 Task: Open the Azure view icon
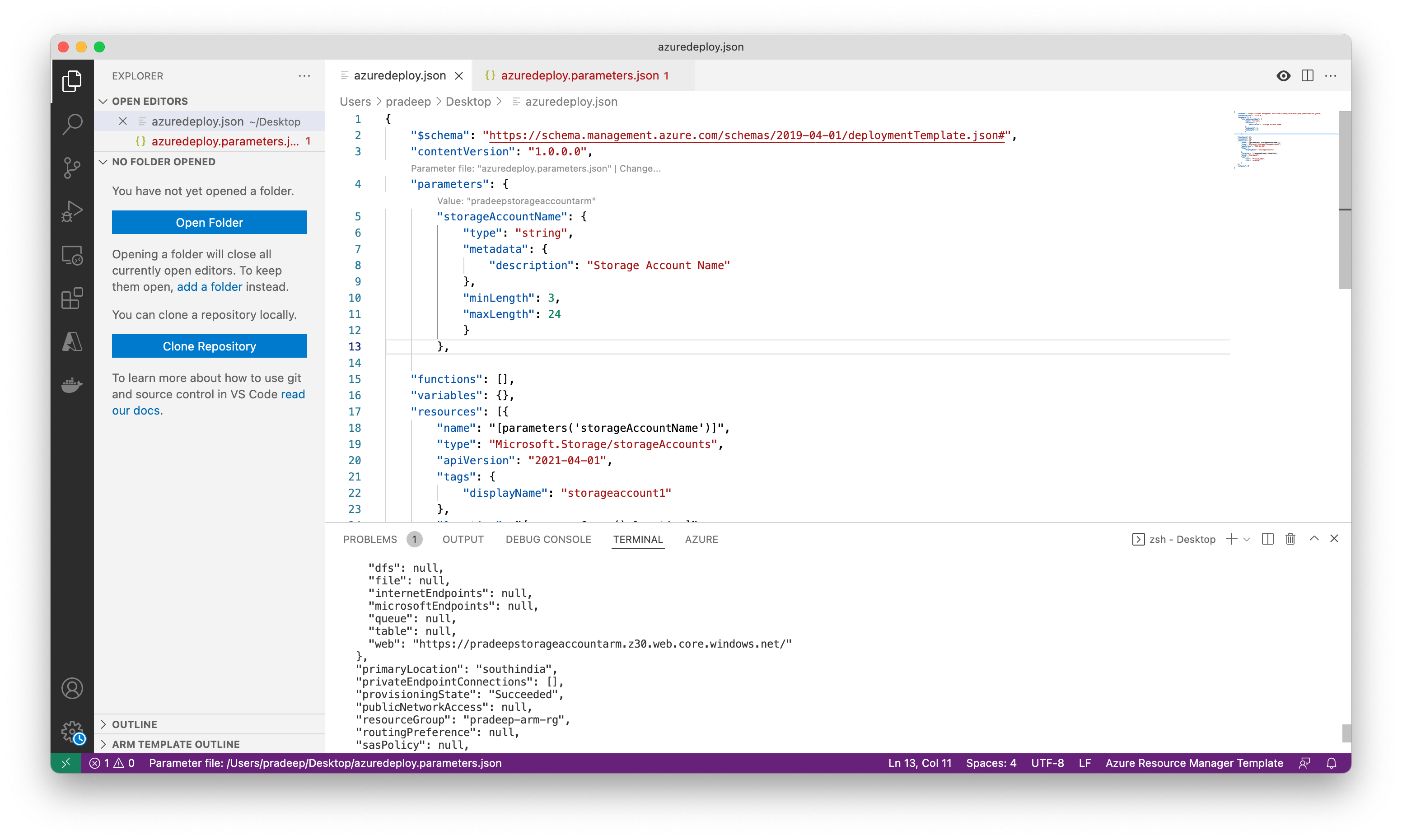tap(72, 341)
